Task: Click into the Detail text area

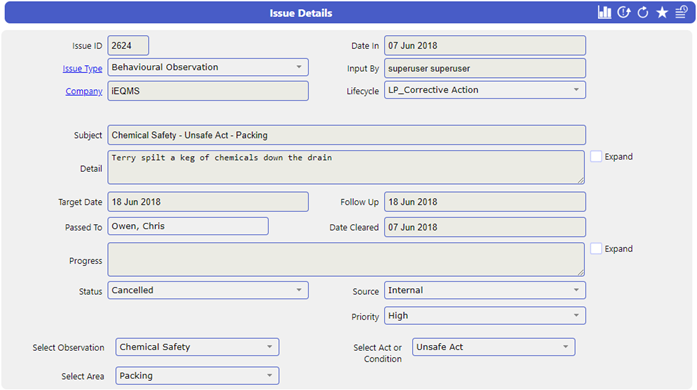Action: 346,167
